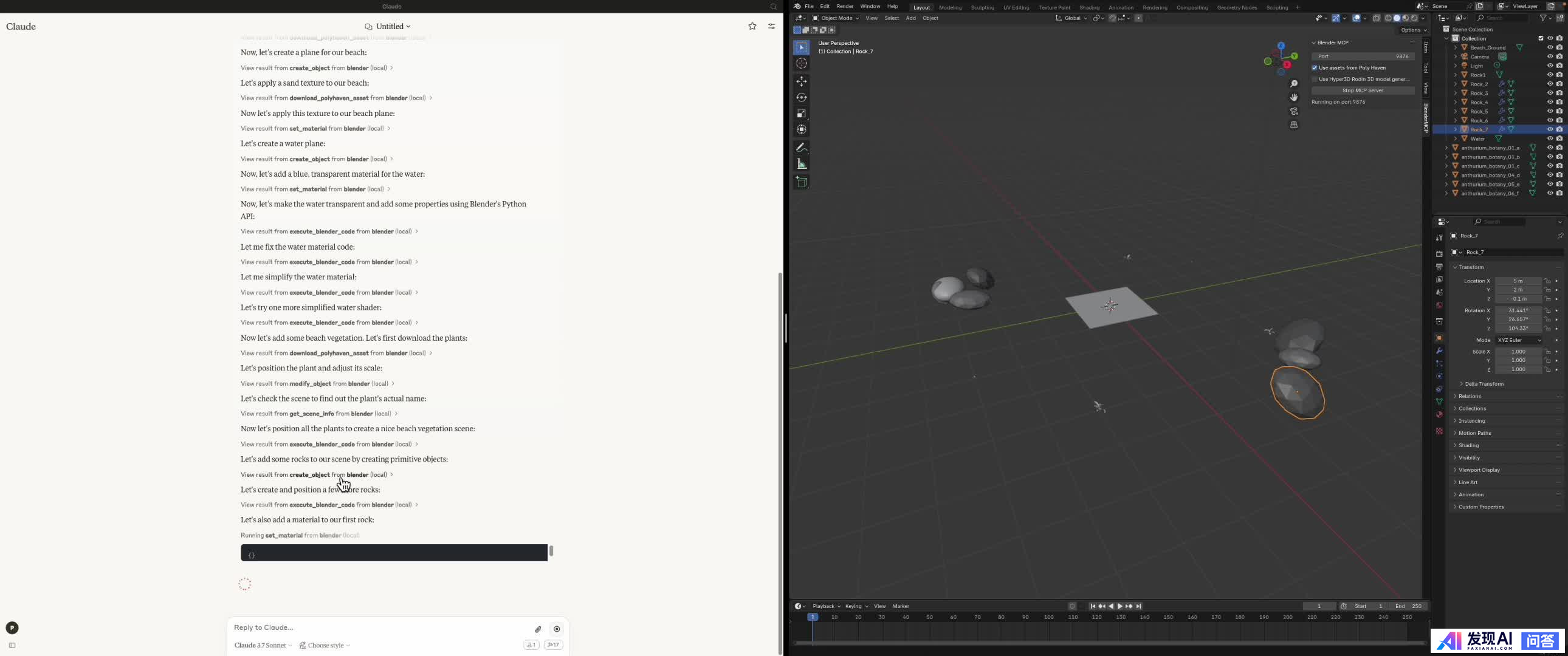Select the Scale tool in Blender toolbar

802,114
